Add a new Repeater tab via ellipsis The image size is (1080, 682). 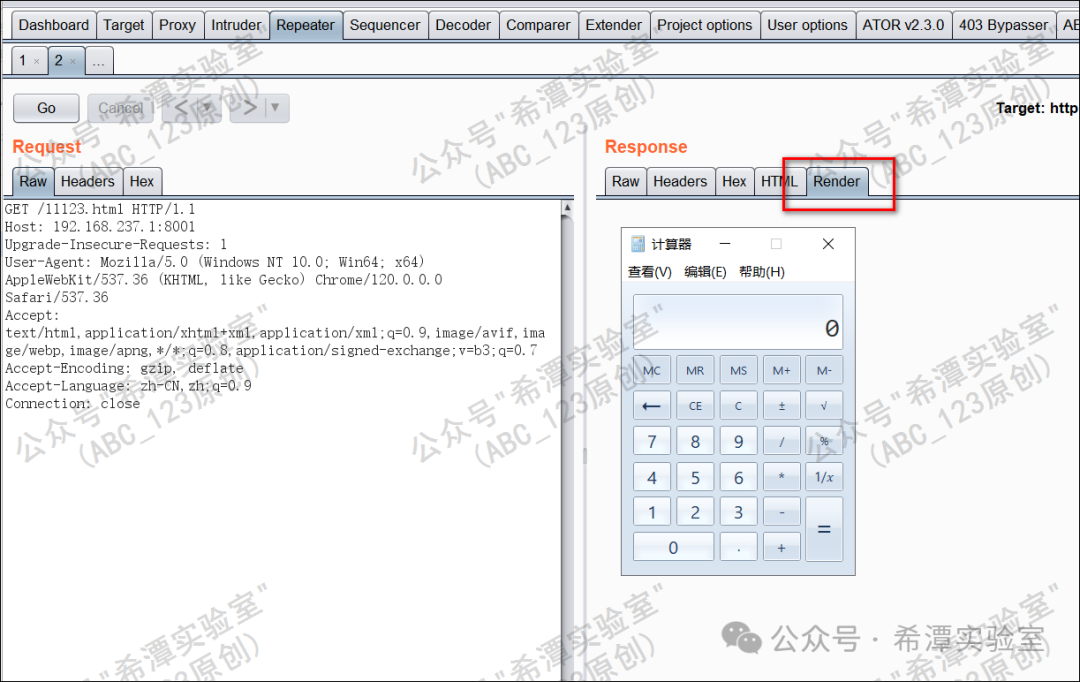98,61
